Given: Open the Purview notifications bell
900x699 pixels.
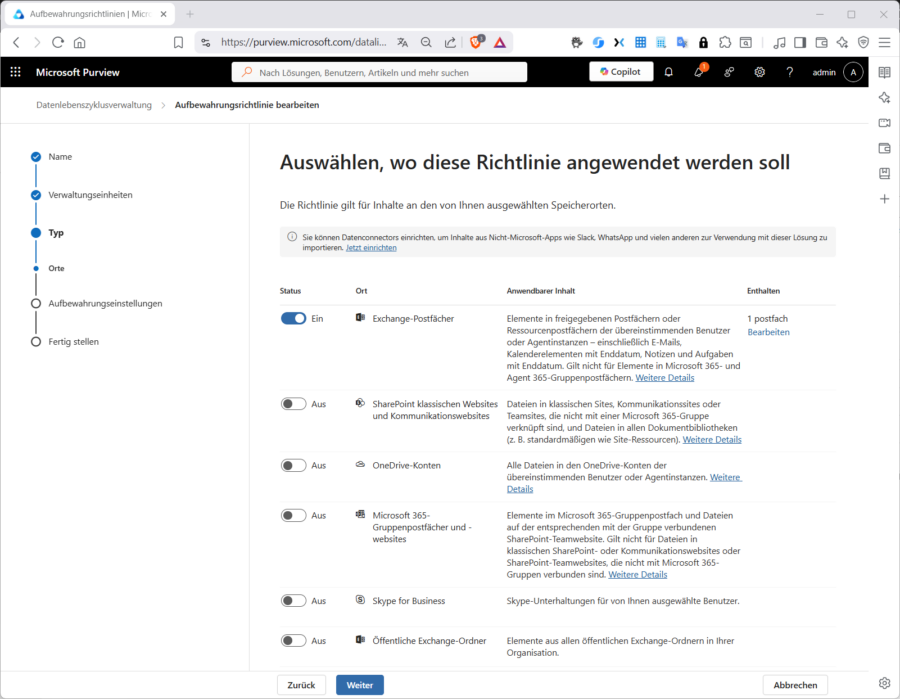Looking at the screenshot, I should 668,71.
